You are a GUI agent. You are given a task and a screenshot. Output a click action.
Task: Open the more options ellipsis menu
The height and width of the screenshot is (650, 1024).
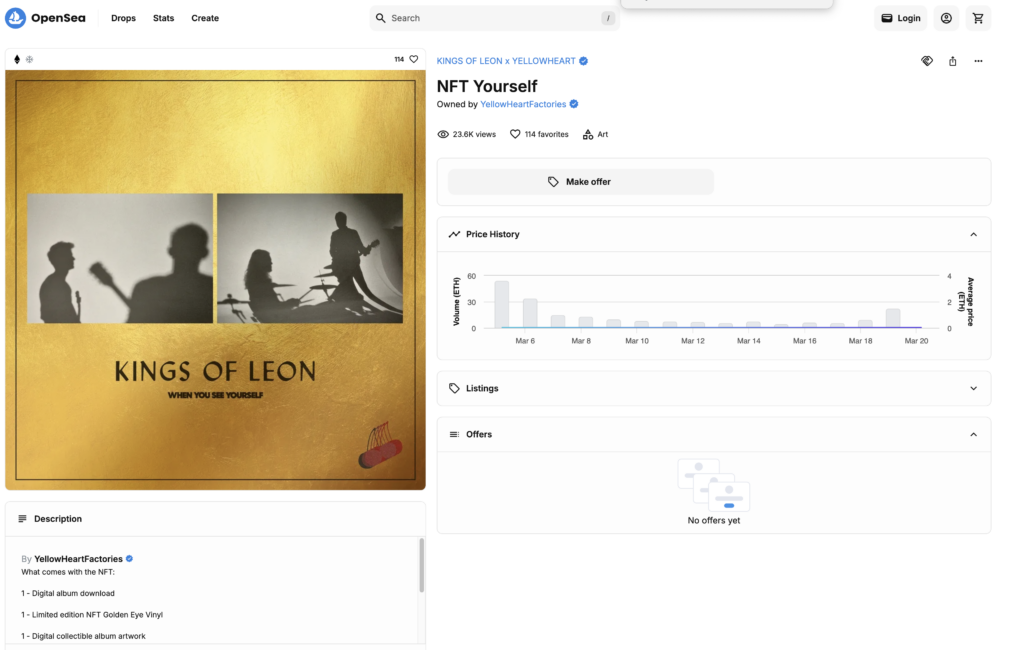[978, 61]
